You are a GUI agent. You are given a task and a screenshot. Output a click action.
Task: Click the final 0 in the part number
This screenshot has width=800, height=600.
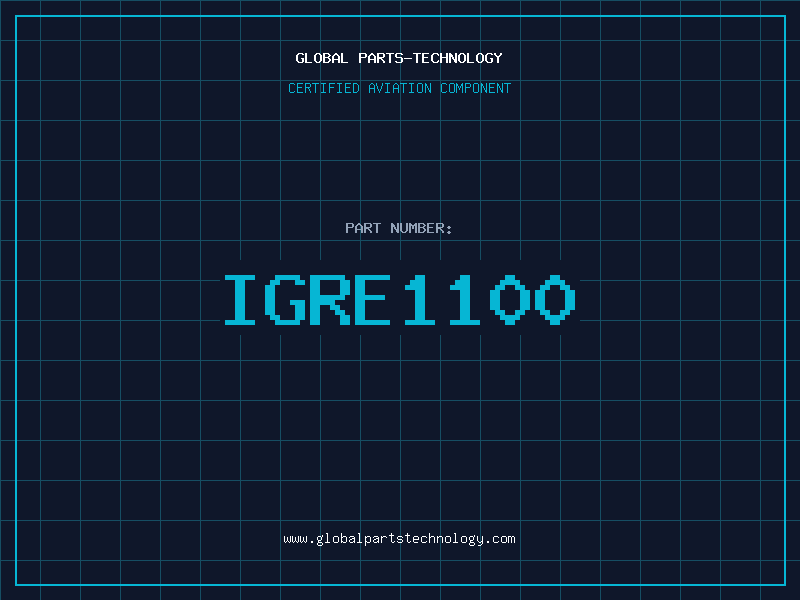coord(555,300)
